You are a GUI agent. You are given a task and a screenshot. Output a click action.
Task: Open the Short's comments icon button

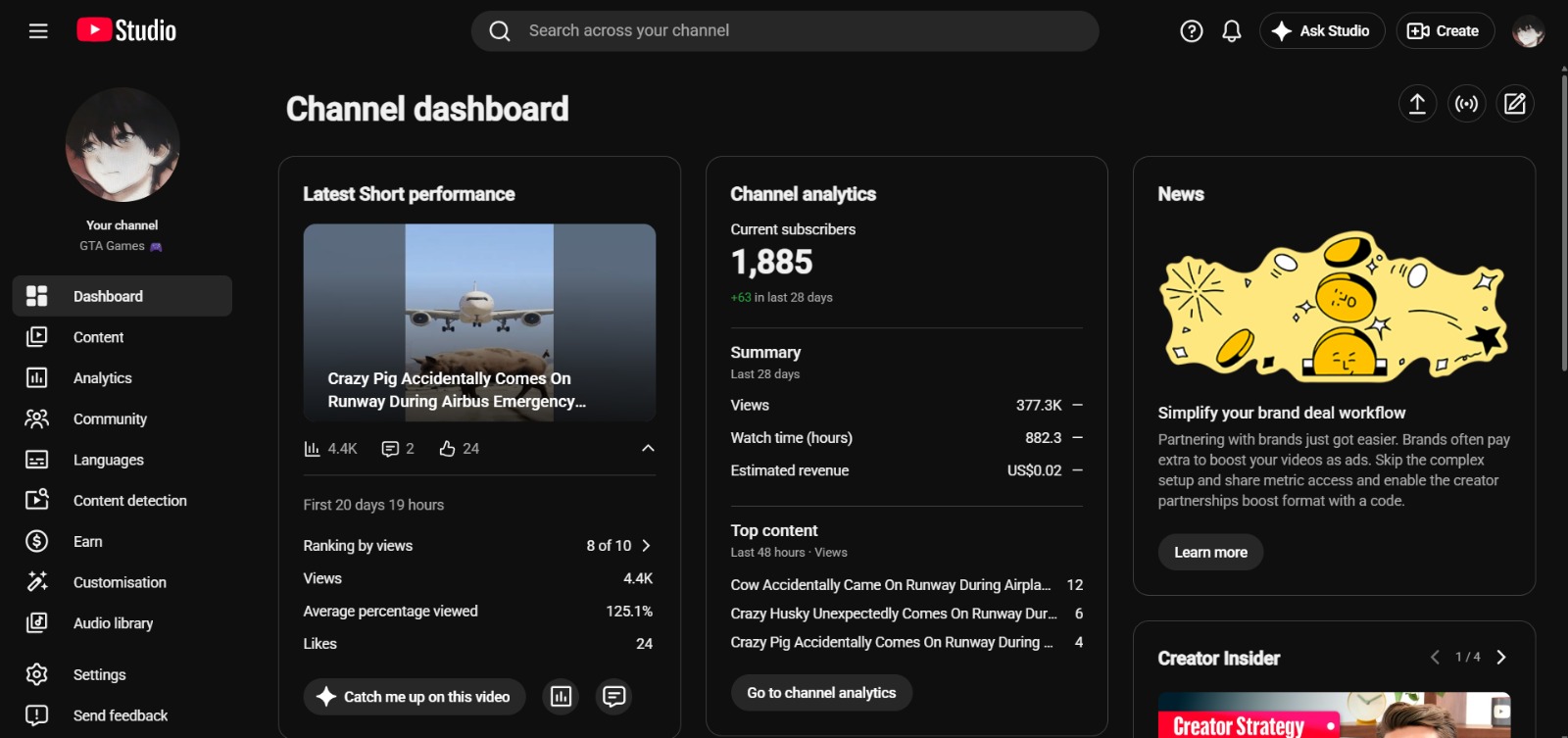point(614,697)
